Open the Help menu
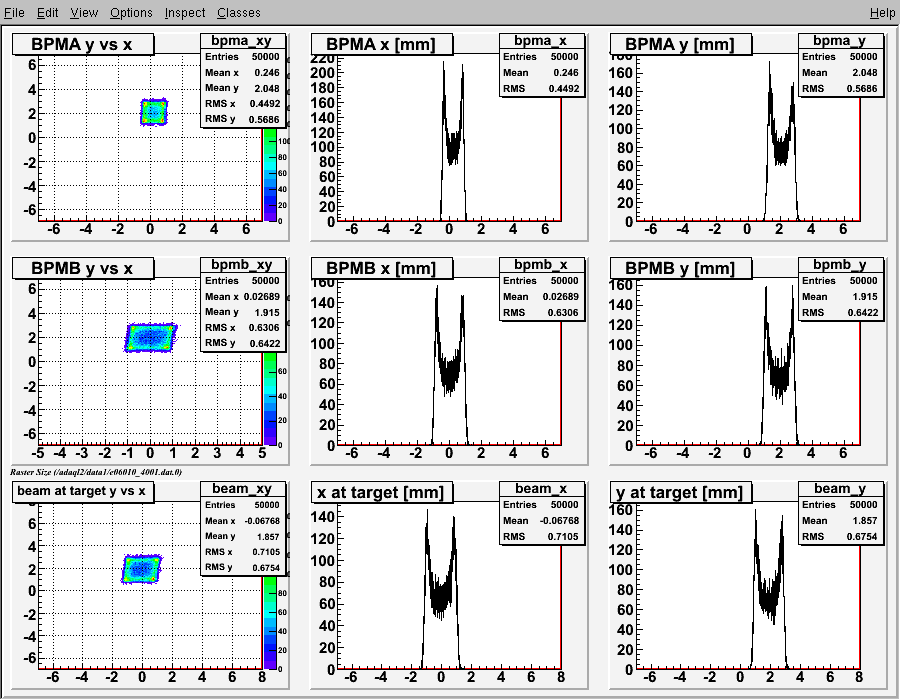 [x=882, y=12]
